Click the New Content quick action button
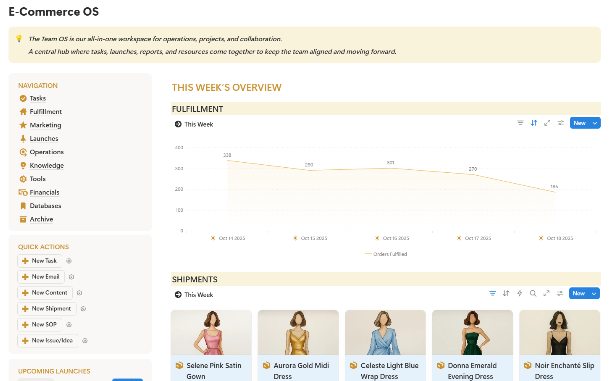This screenshot has width=610, height=381. [x=45, y=293]
